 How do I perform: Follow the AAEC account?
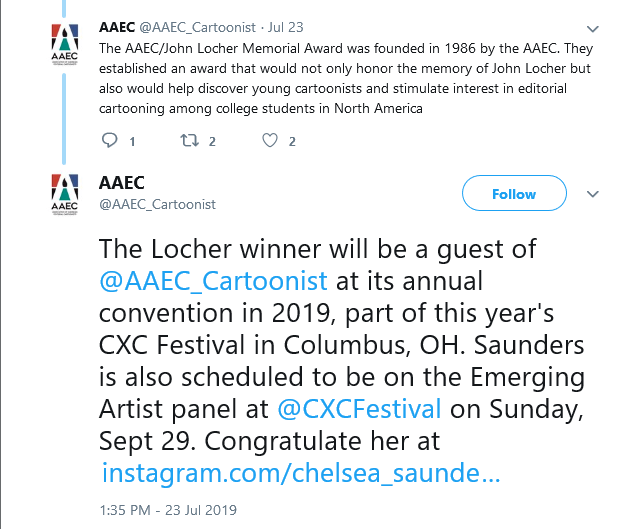(514, 194)
